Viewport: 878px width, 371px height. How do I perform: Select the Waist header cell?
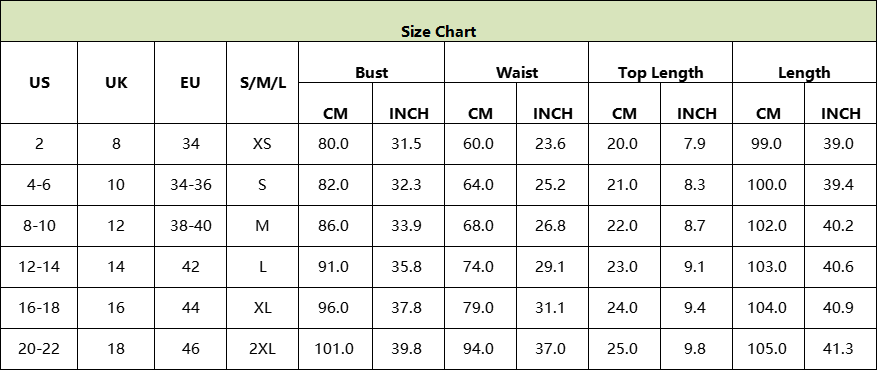[516, 62]
